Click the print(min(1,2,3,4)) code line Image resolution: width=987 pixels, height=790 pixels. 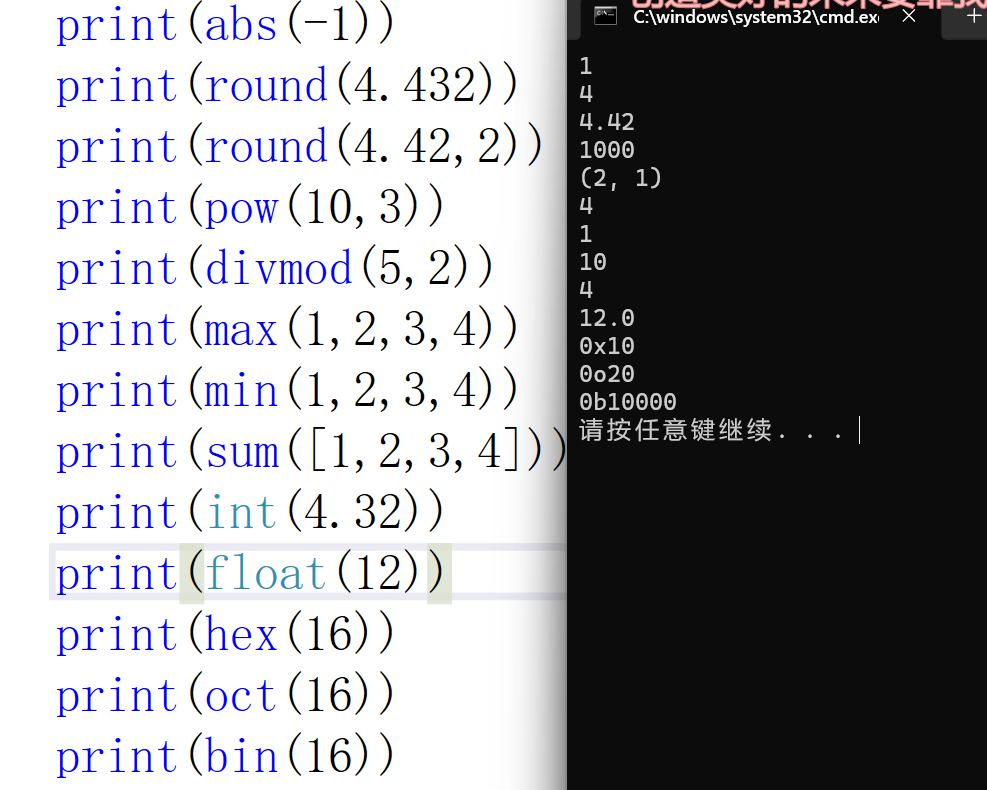click(287, 390)
